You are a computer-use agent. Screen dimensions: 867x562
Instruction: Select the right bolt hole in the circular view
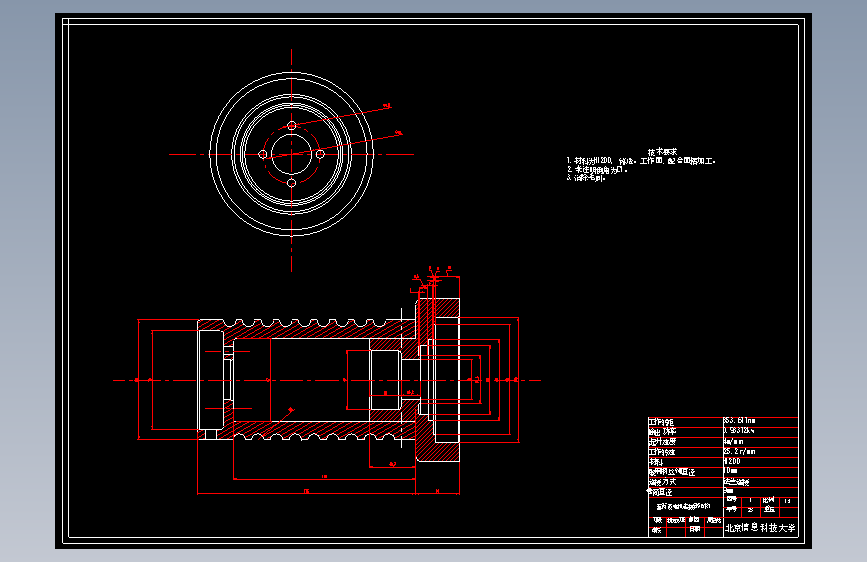click(320, 154)
